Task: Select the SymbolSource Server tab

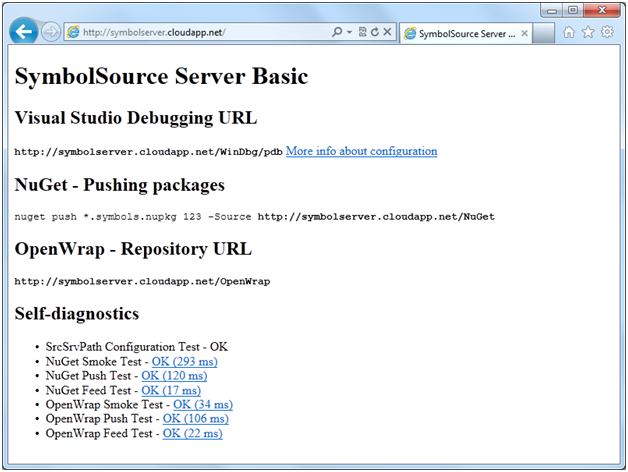Action: pyautogui.click(x=466, y=34)
